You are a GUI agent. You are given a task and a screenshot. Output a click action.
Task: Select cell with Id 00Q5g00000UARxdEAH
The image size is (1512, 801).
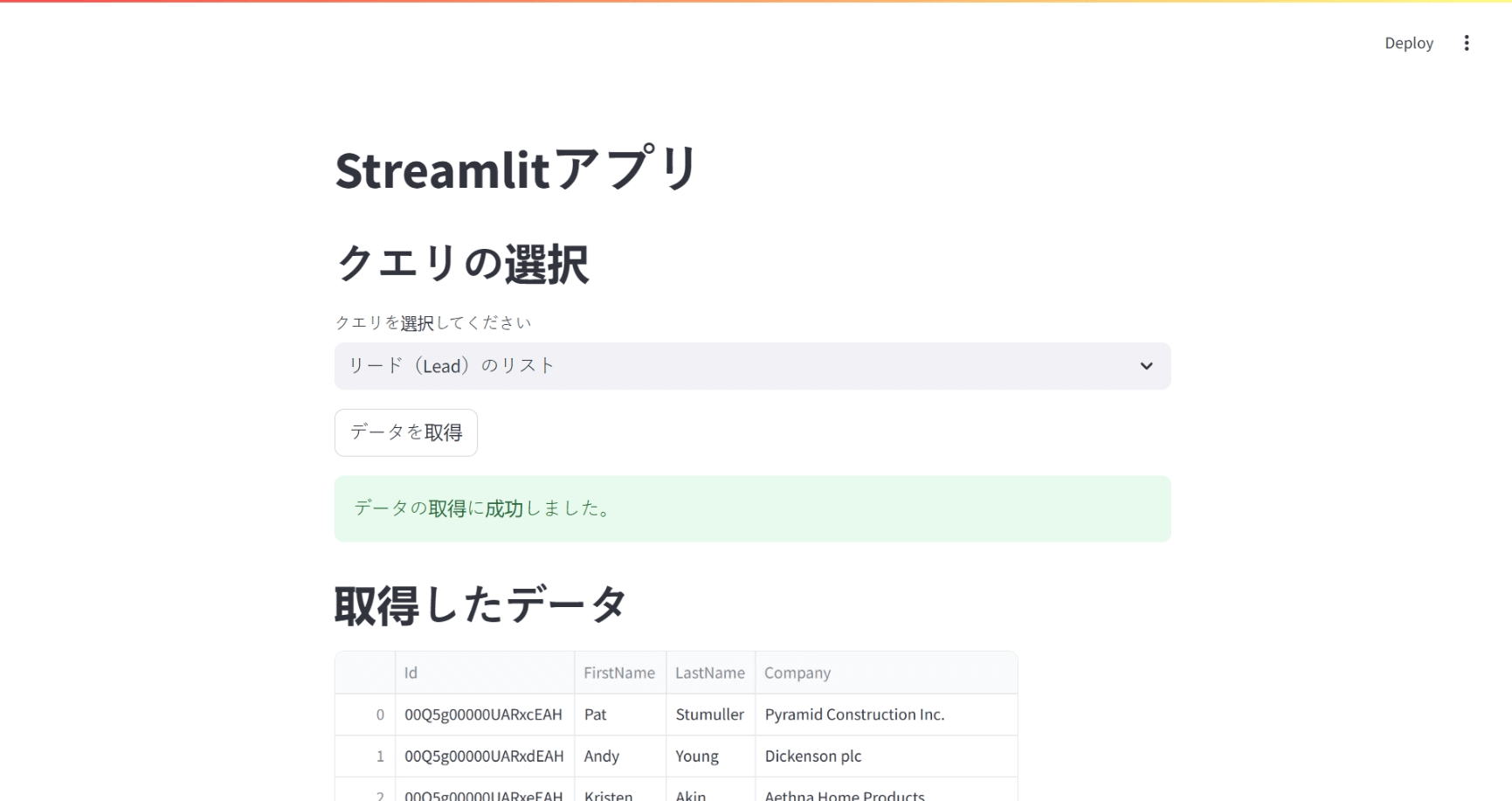(484, 756)
